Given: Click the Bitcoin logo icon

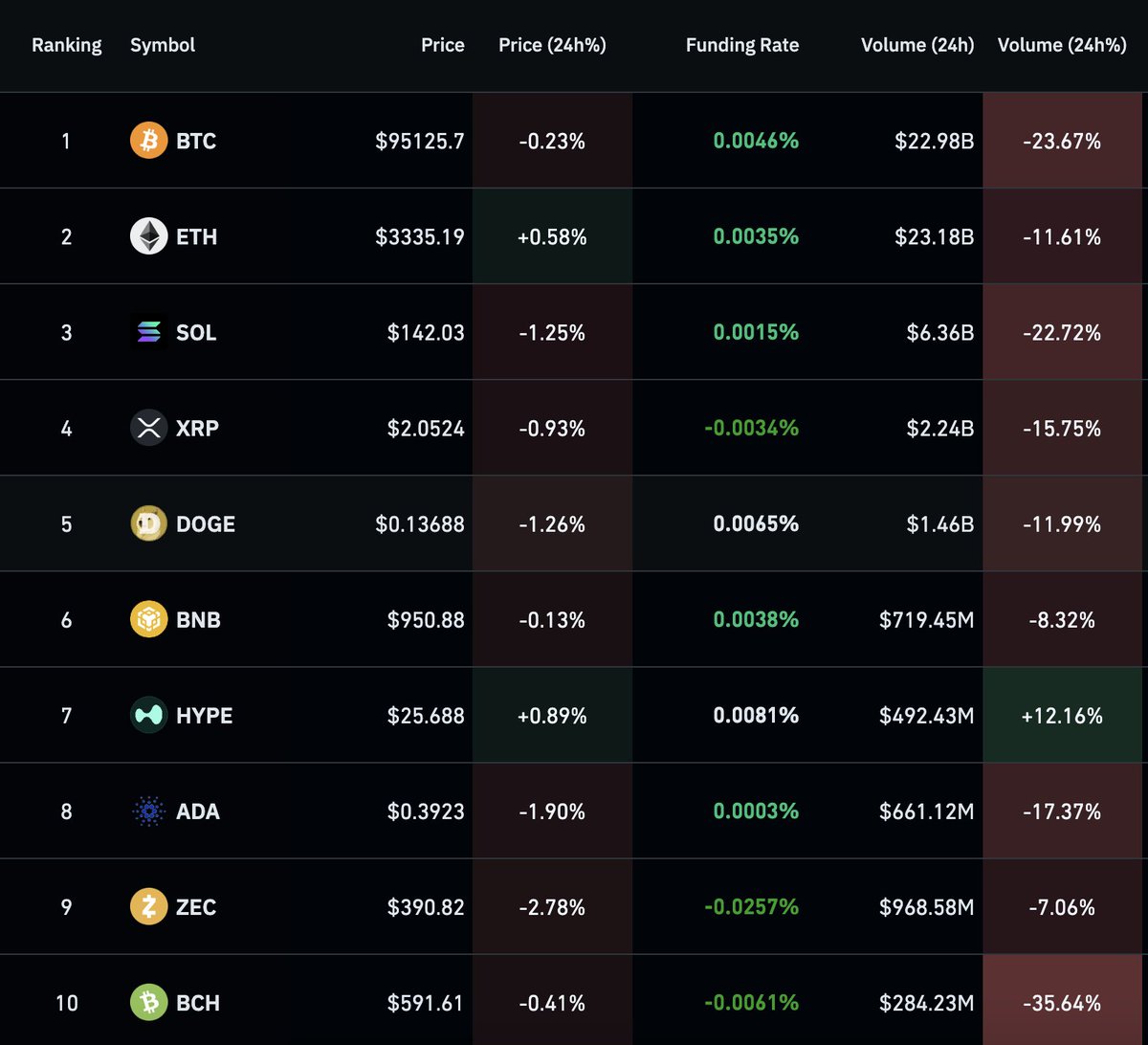Looking at the screenshot, I should pyautogui.click(x=148, y=140).
